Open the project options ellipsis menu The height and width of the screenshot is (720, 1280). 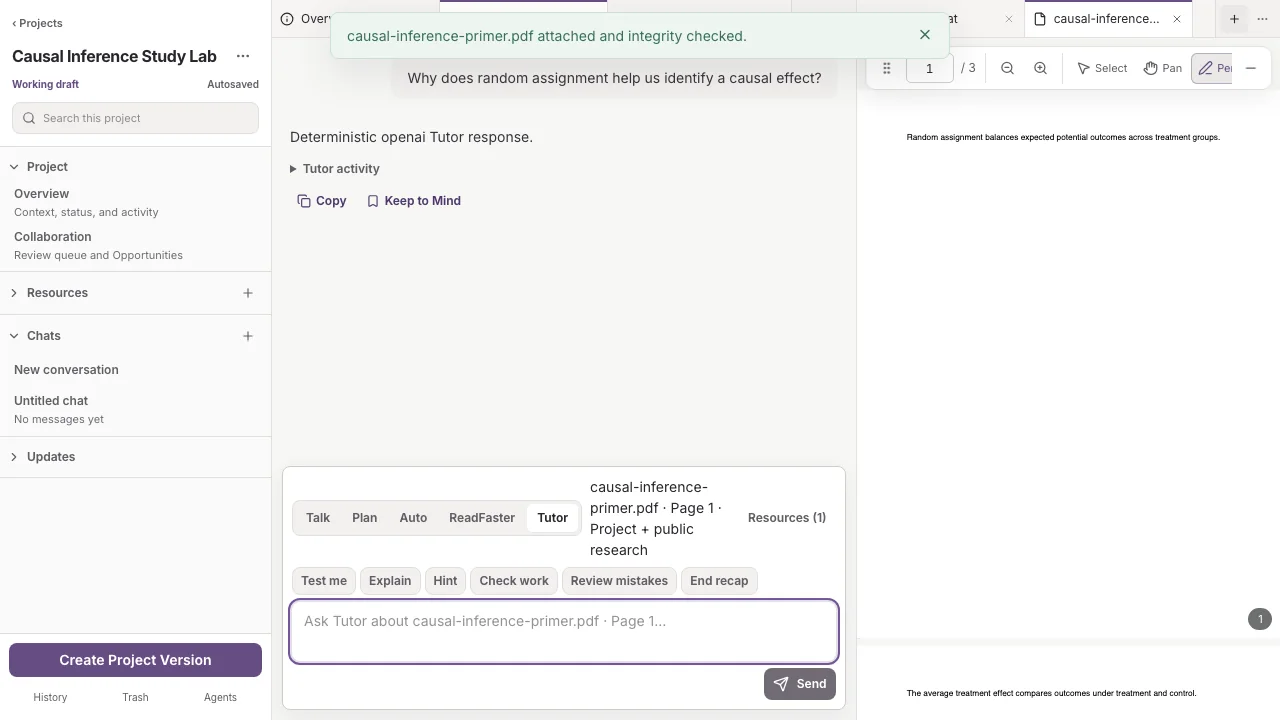click(243, 56)
